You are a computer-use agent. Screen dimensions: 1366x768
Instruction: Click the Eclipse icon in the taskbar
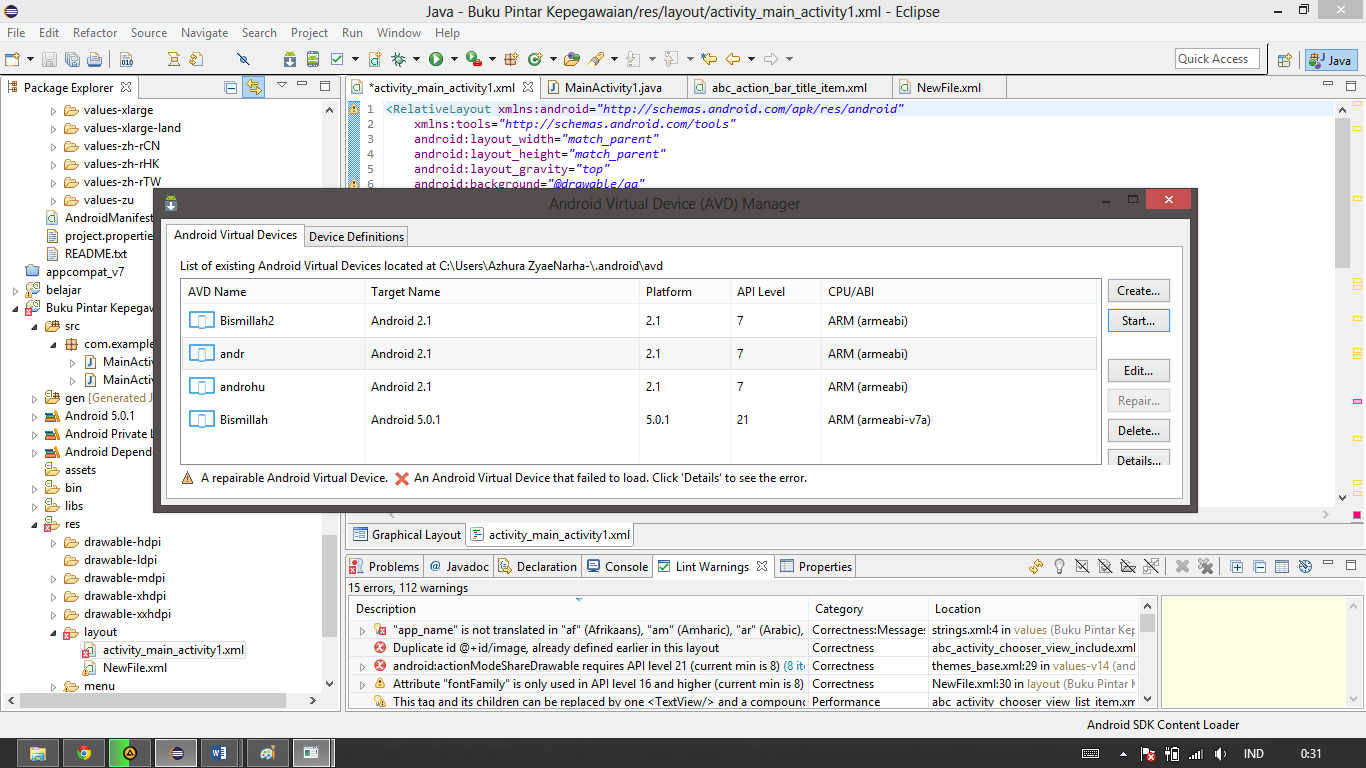(x=176, y=753)
